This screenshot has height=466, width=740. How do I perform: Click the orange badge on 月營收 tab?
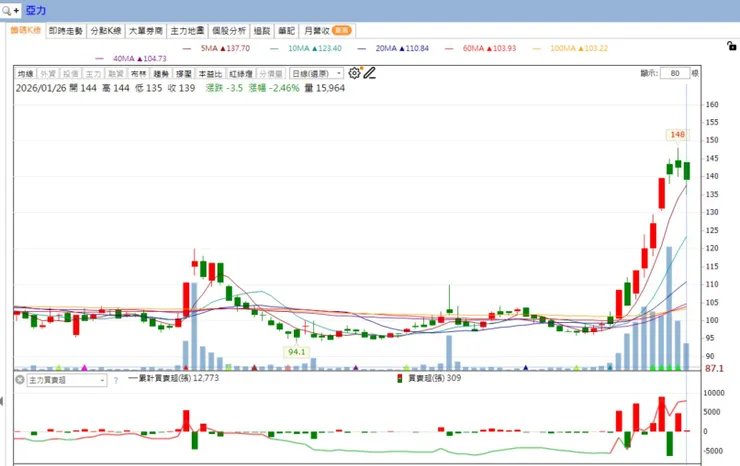coord(341,31)
